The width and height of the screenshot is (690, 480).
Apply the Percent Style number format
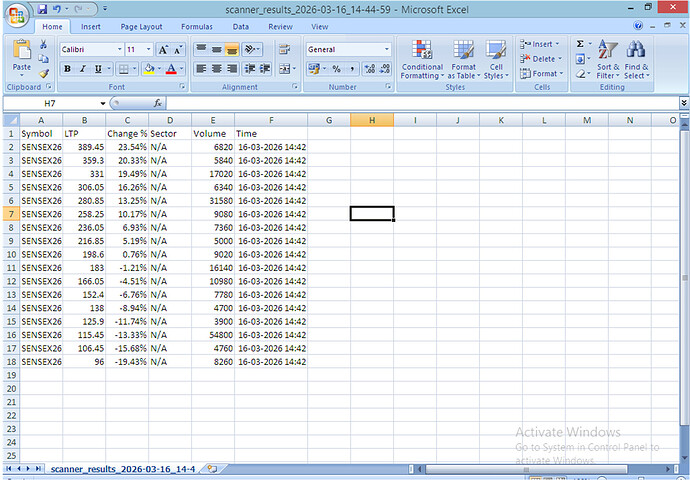click(336, 69)
